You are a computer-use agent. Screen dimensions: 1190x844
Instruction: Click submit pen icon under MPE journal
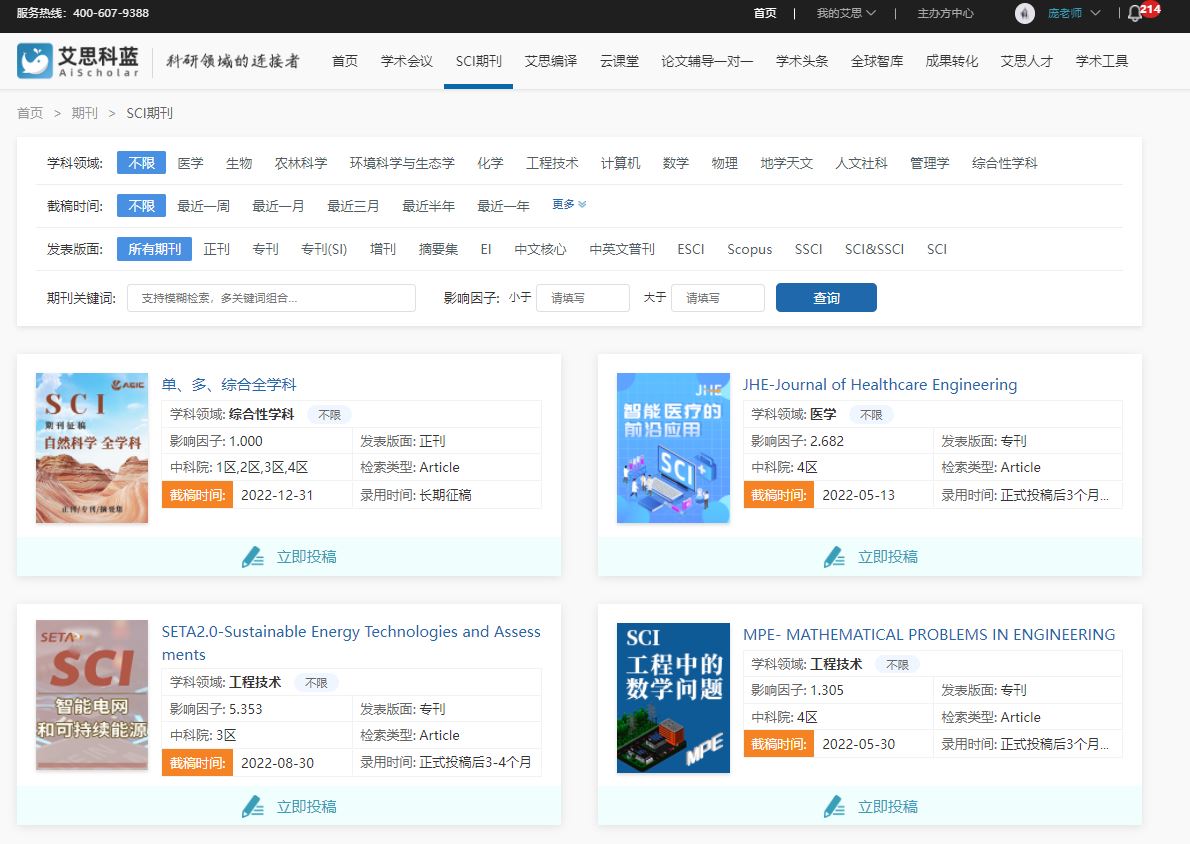834,807
